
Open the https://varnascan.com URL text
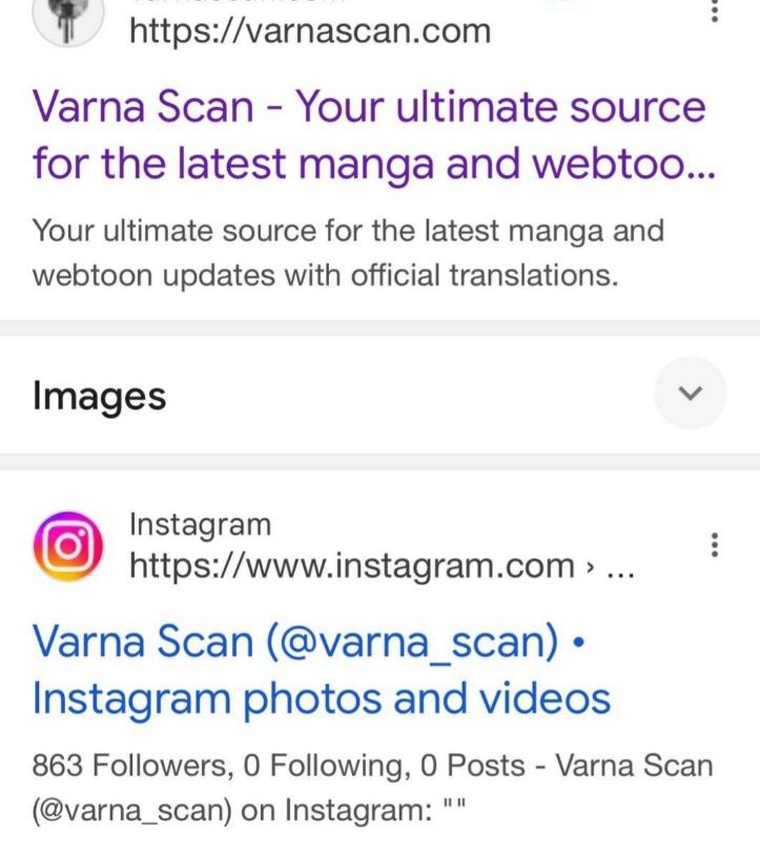[310, 31]
